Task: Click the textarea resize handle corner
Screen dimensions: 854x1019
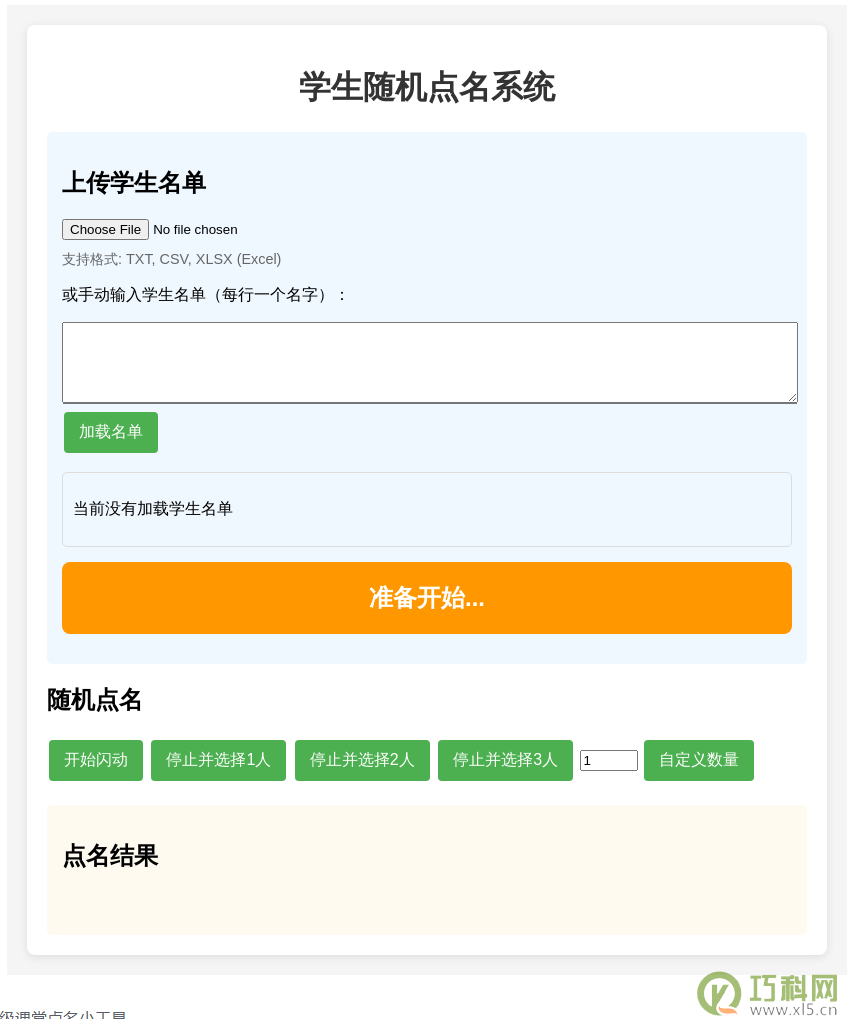Action: coord(792,398)
